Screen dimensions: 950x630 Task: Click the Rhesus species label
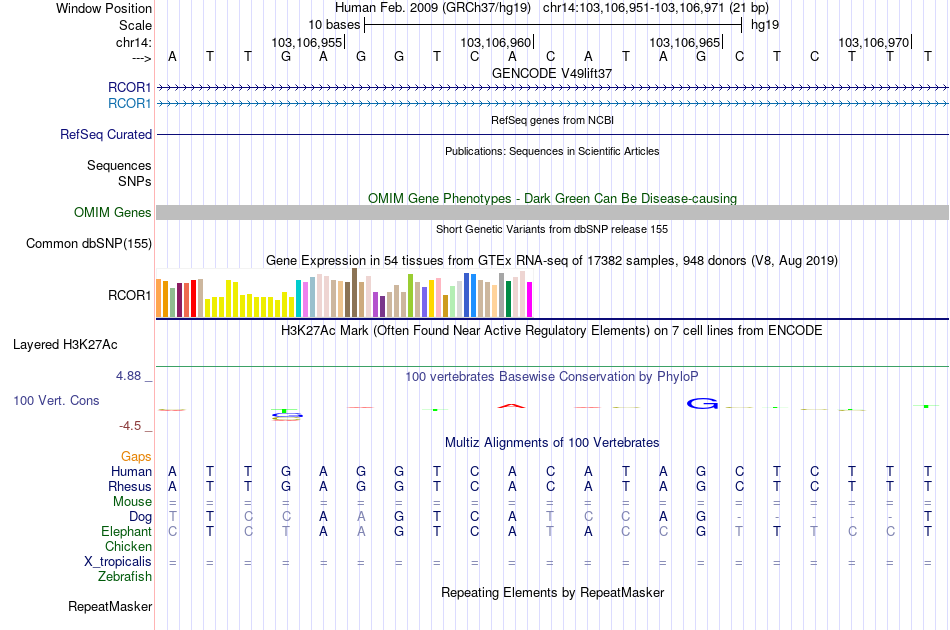(x=130, y=486)
